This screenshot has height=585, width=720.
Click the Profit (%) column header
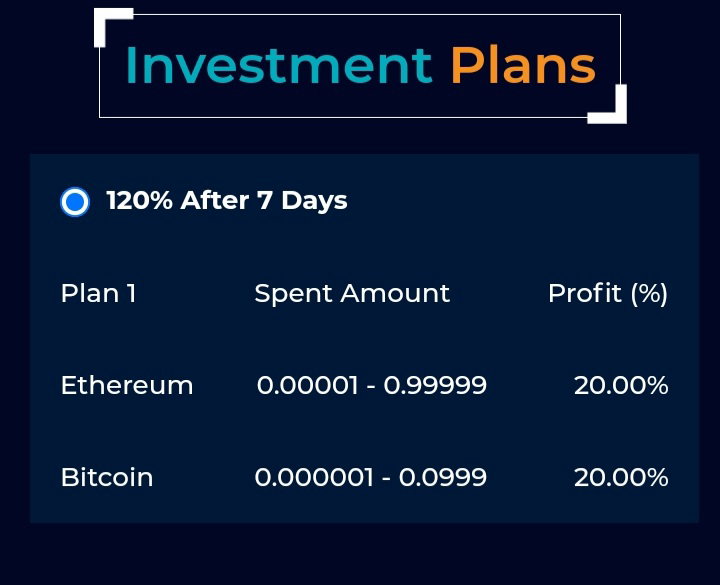click(608, 293)
